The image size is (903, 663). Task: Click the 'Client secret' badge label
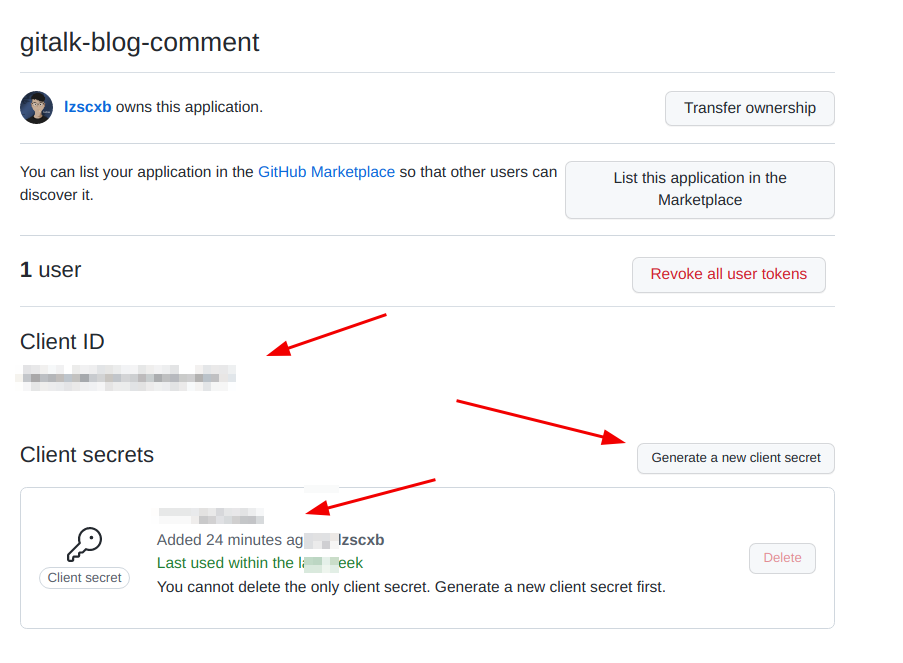point(85,578)
